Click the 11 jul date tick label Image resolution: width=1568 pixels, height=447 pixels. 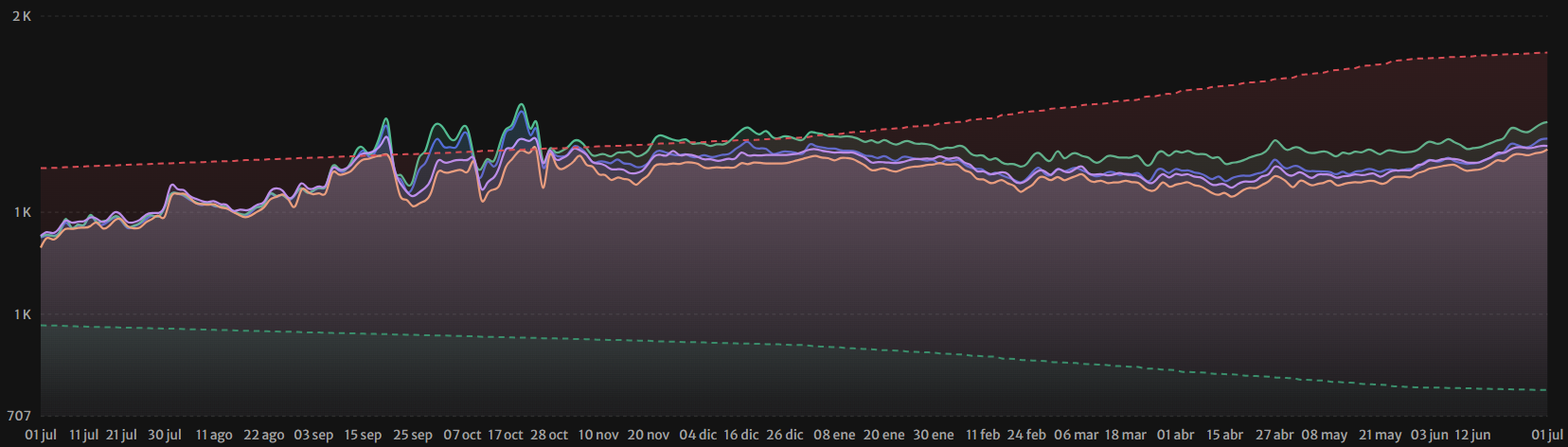point(83,435)
